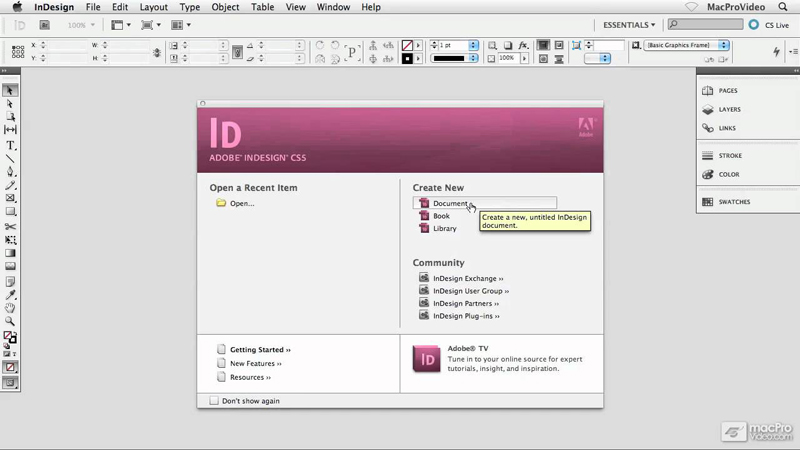This screenshot has width=800, height=450.
Task: Check the Don't show again checkbox
Action: coord(214,401)
